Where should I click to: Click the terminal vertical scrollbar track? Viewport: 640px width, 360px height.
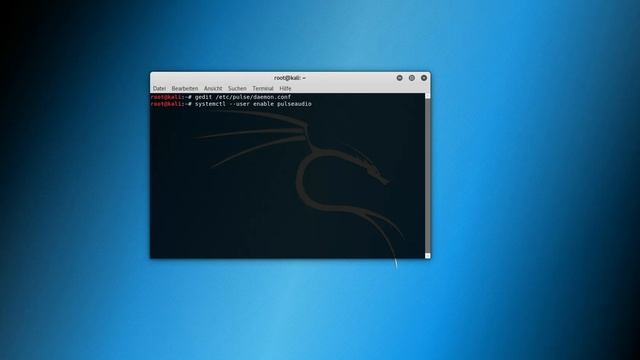click(x=428, y=176)
